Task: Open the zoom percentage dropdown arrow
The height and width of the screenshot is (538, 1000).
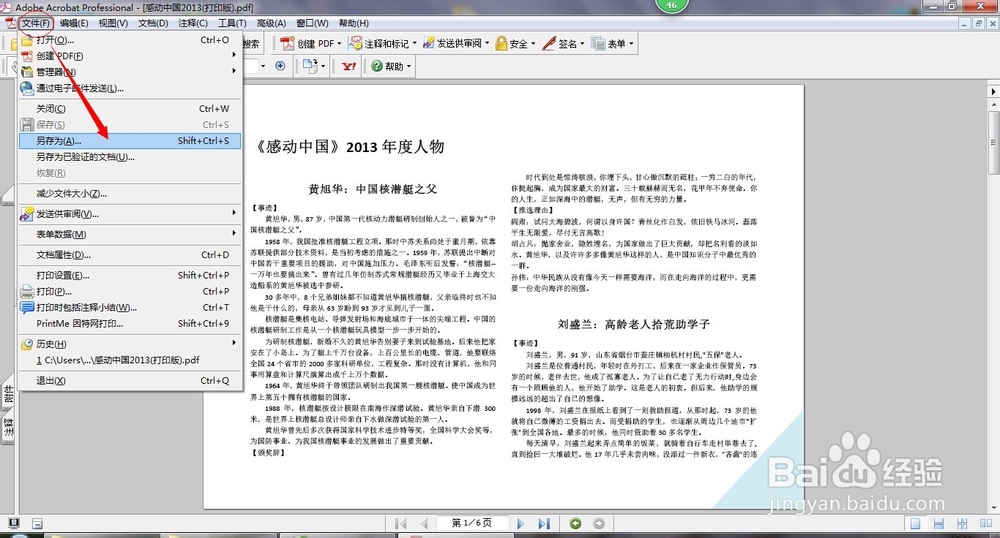Action: (x=263, y=66)
